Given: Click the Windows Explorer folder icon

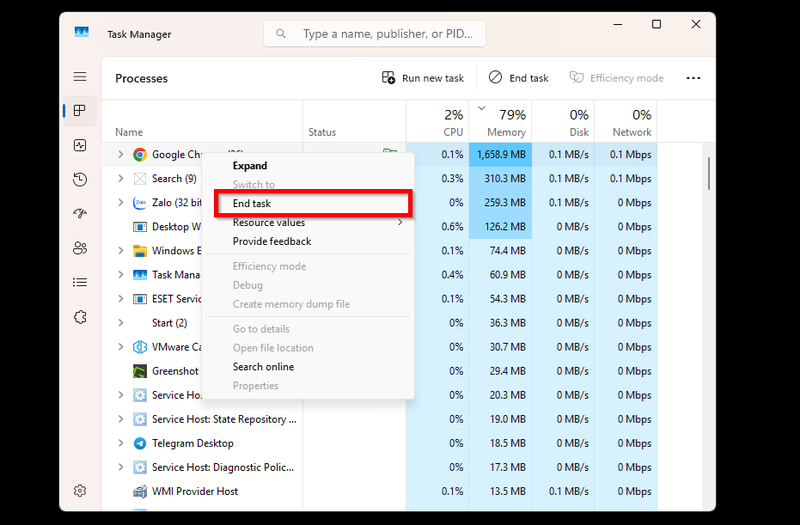Looking at the screenshot, I should (139, 251).
